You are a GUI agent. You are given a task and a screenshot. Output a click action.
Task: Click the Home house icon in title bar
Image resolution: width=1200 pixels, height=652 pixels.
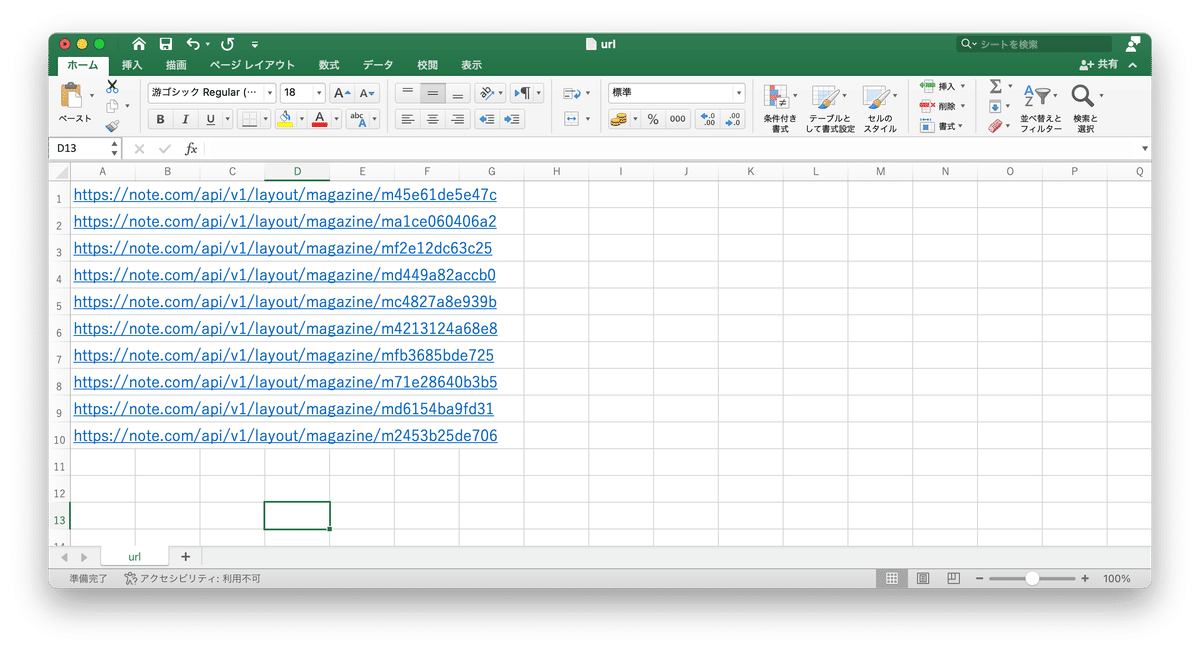tap(139, 44)
